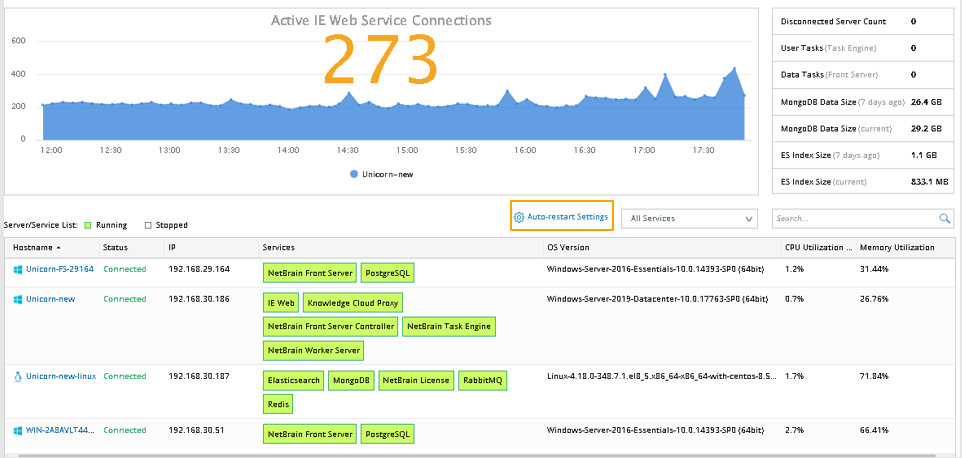962x458 pixels.
Task: Open the Unicorn-new-linux hostname link
Action: click(61, 376)
